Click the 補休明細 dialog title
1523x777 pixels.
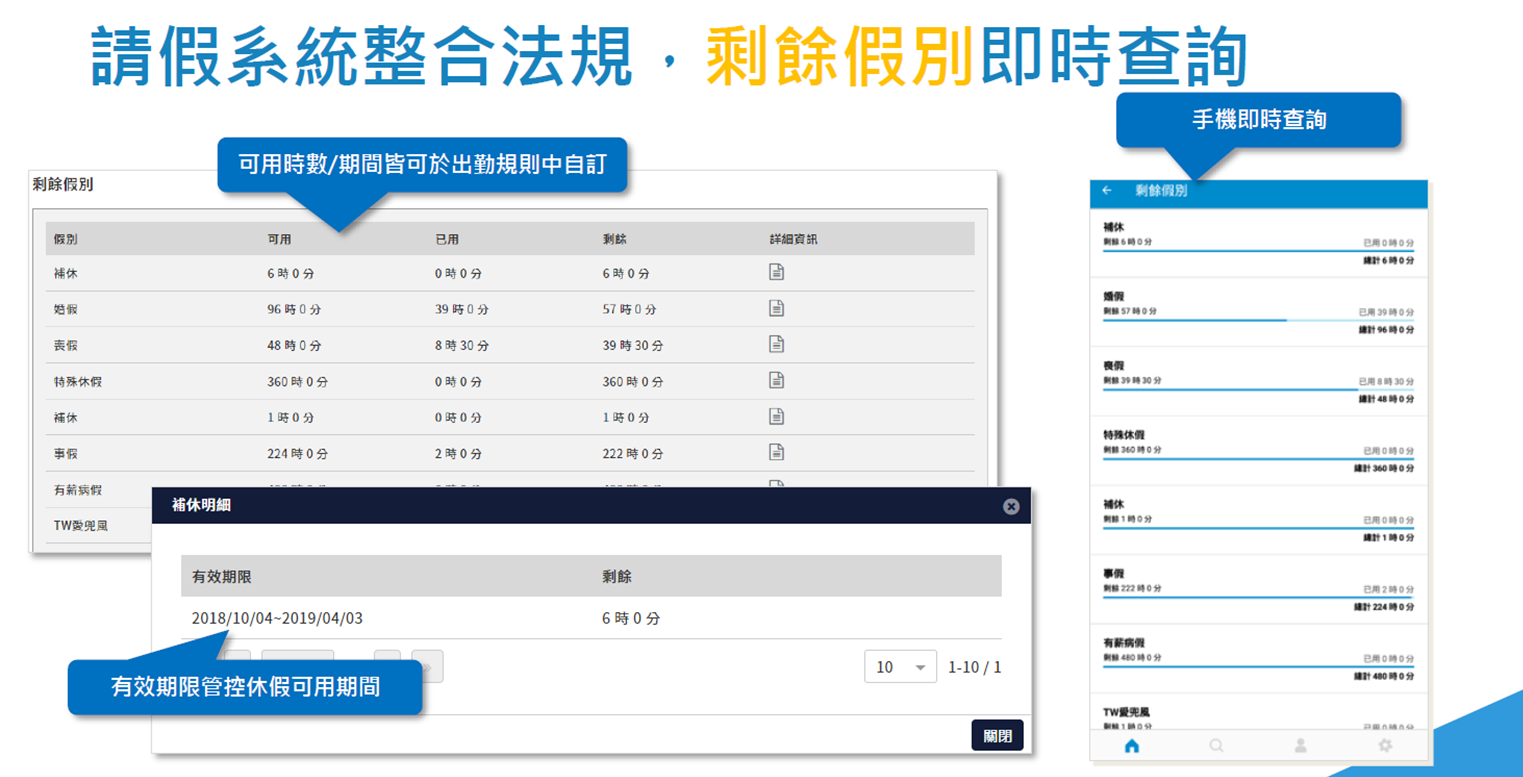[201, 505]
